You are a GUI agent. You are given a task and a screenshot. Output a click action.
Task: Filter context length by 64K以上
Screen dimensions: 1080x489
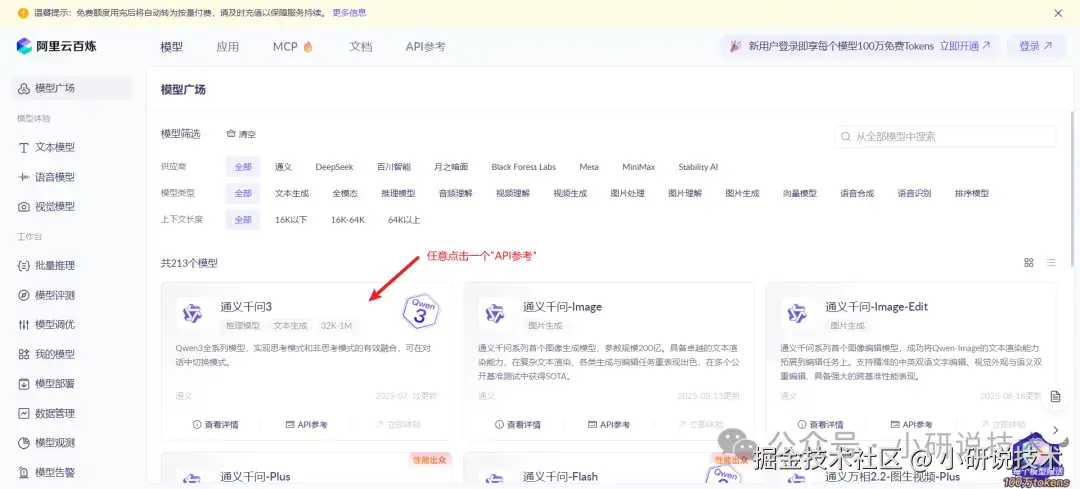(404, 220)
